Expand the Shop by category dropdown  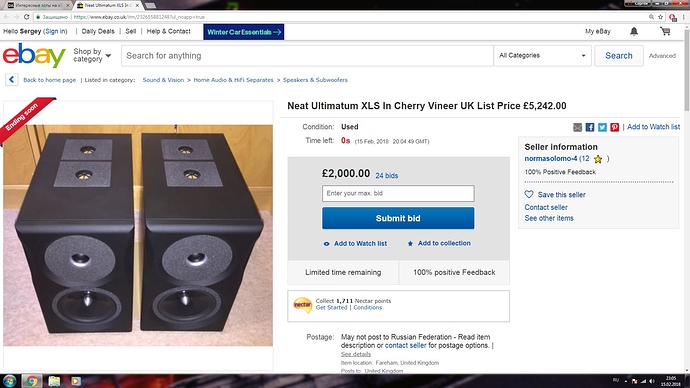tap(92, 55)
